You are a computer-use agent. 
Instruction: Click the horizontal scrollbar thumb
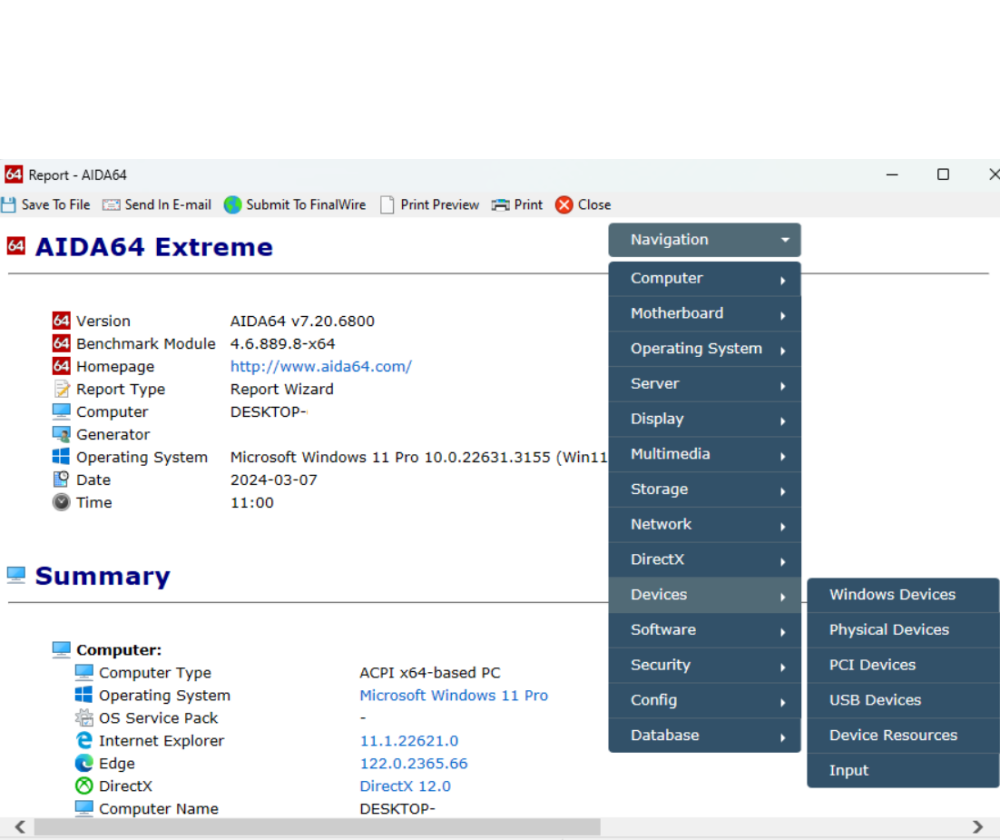coord(317,827)
